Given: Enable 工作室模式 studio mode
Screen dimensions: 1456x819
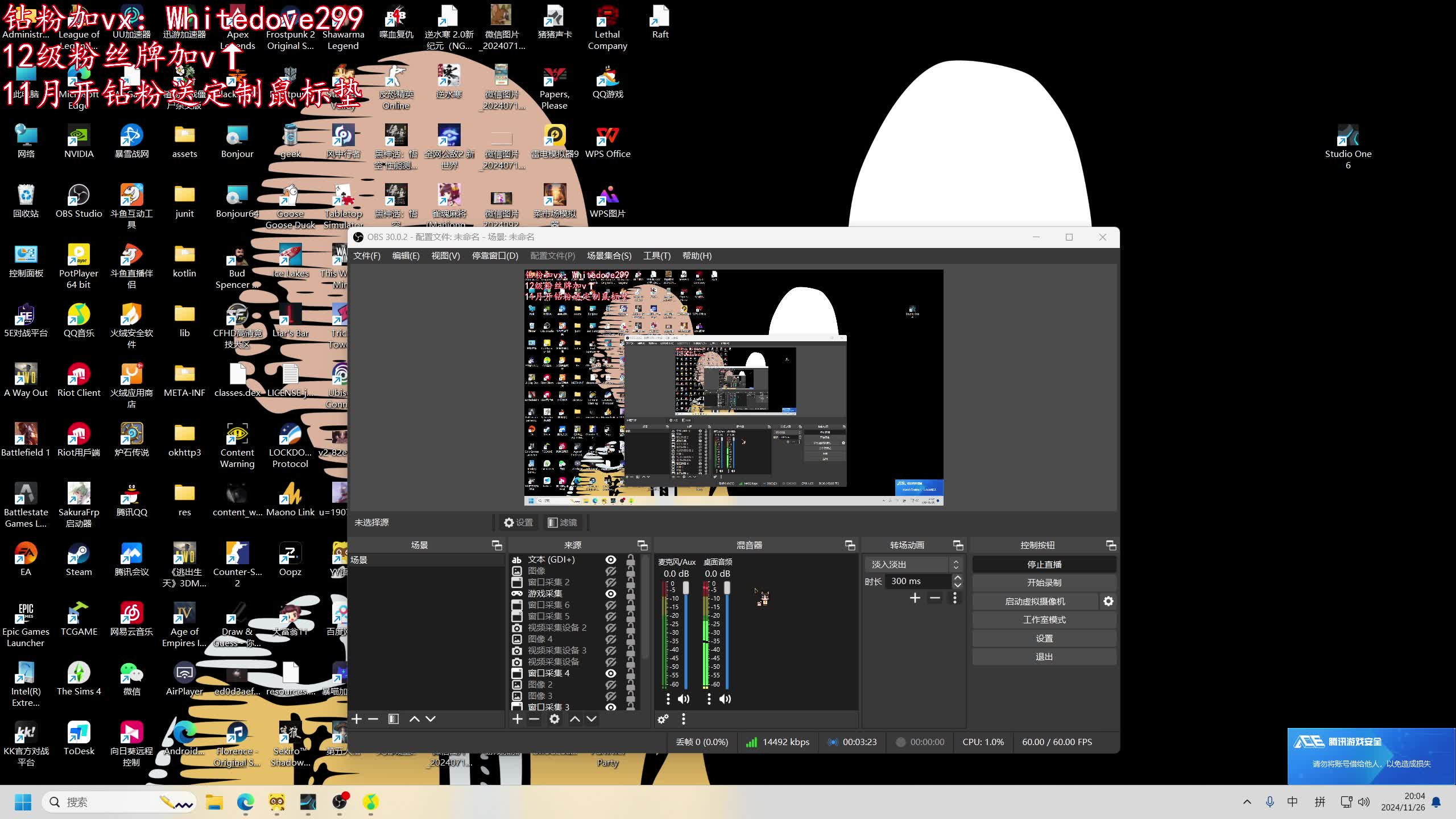Looking at the screenshot, I should (x=1044, y=620).
